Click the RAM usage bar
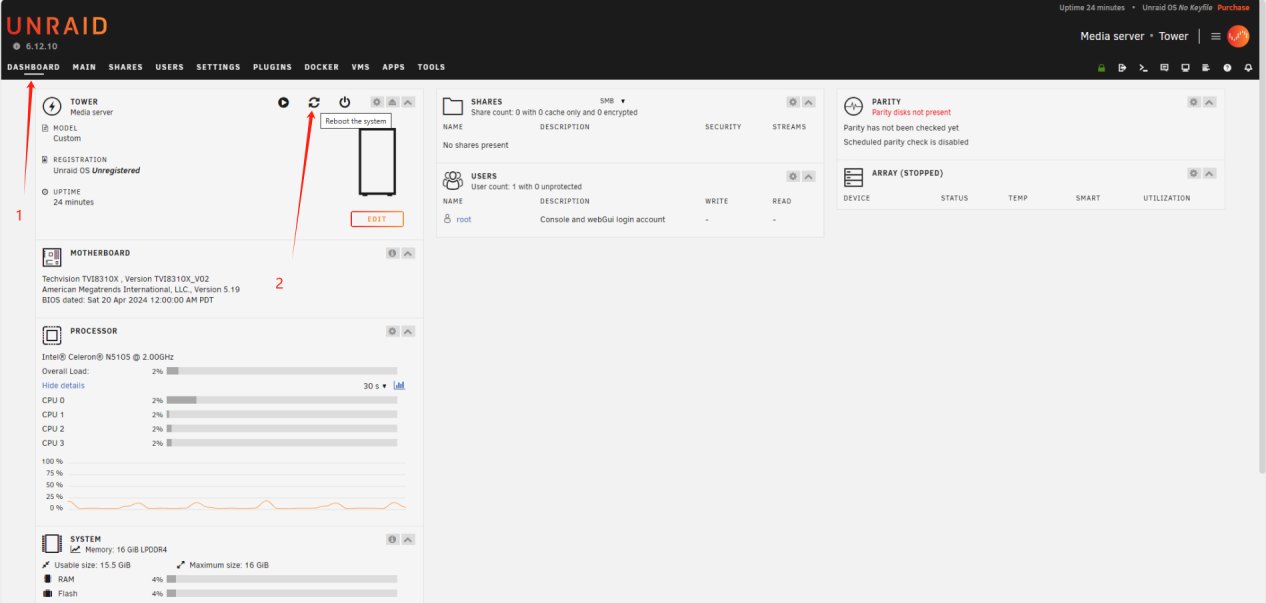The width and height of the screenshot is (1266, 603). [x=282, y=579]
